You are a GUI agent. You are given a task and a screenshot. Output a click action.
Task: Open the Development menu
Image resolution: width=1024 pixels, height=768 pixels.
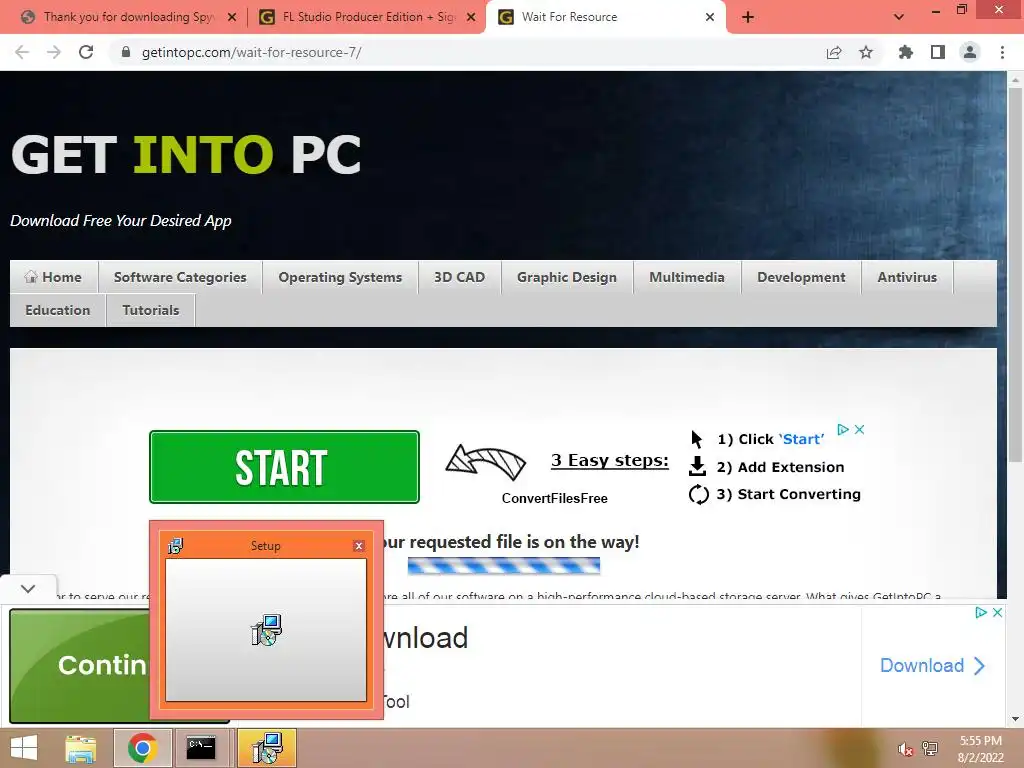click(801, 277)
